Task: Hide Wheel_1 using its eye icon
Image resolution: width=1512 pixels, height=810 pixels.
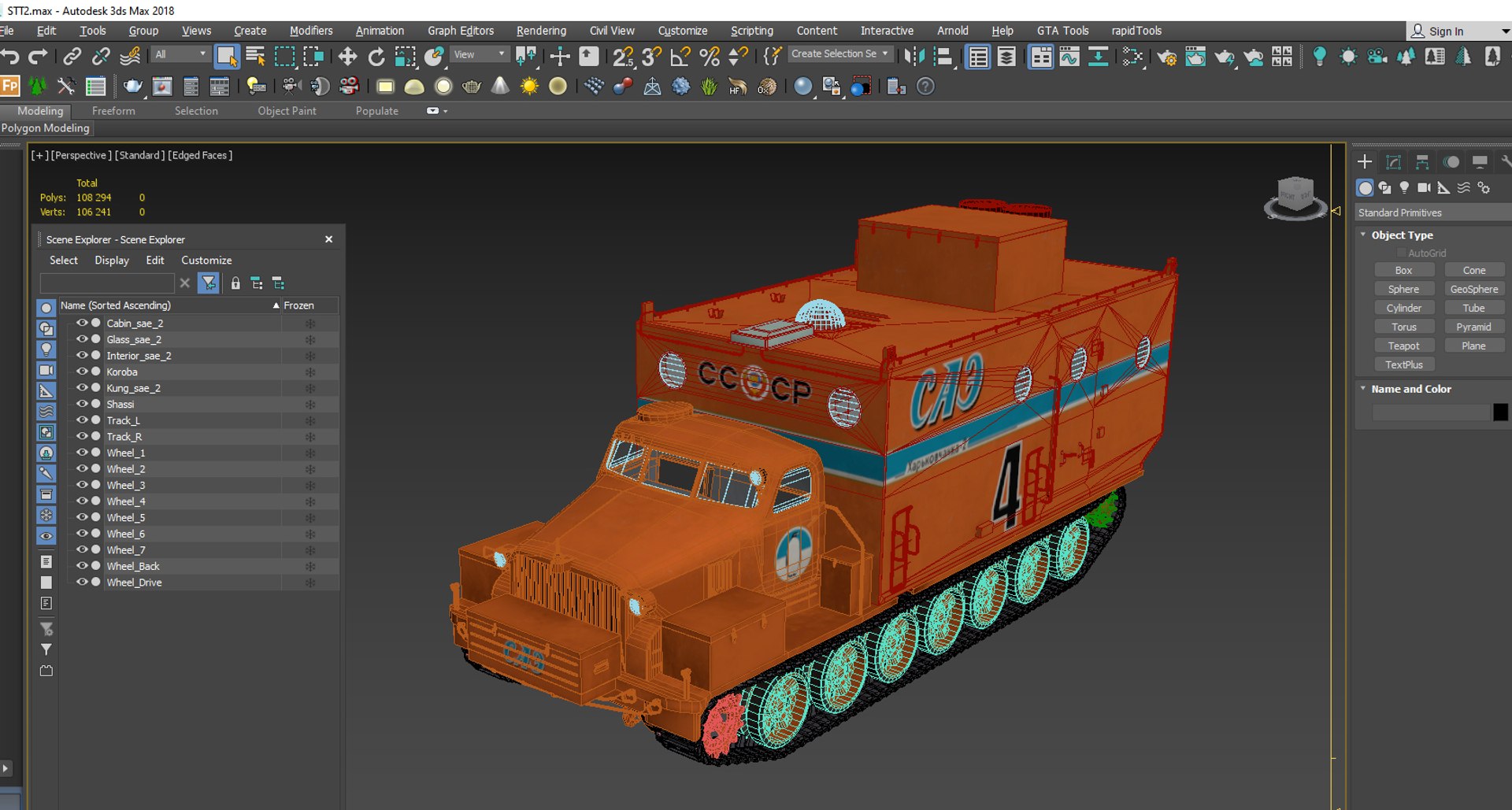Action: tap(81, 453)
